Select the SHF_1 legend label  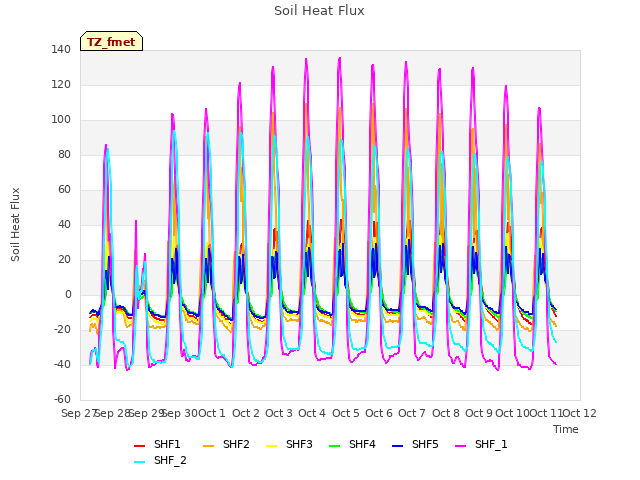pyautogui.click(x=491, y=444)
